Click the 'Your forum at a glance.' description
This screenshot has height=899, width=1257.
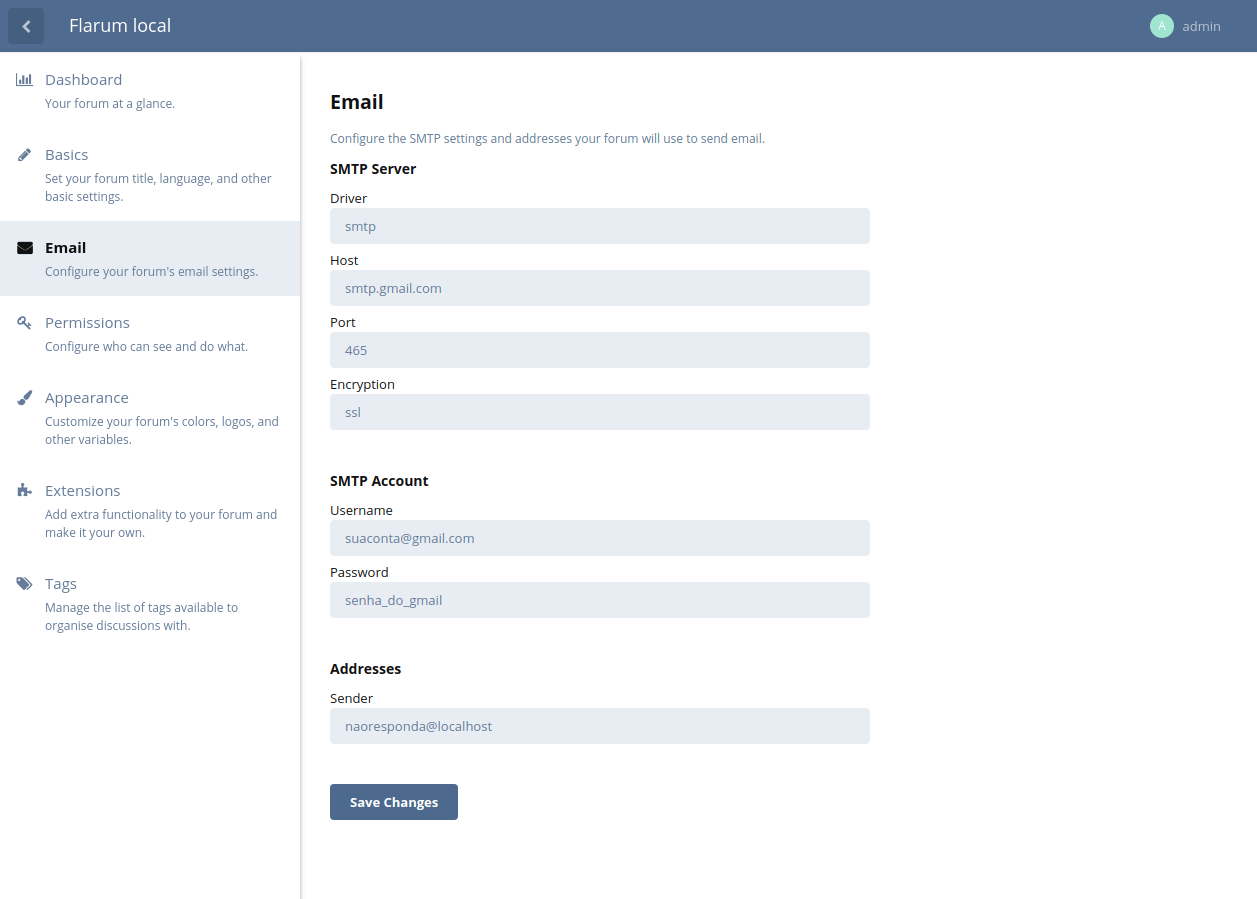click(110, 103)
